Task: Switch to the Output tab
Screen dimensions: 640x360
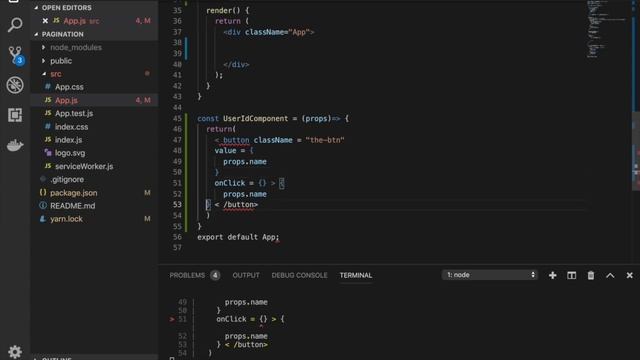Action: [246, 276]
